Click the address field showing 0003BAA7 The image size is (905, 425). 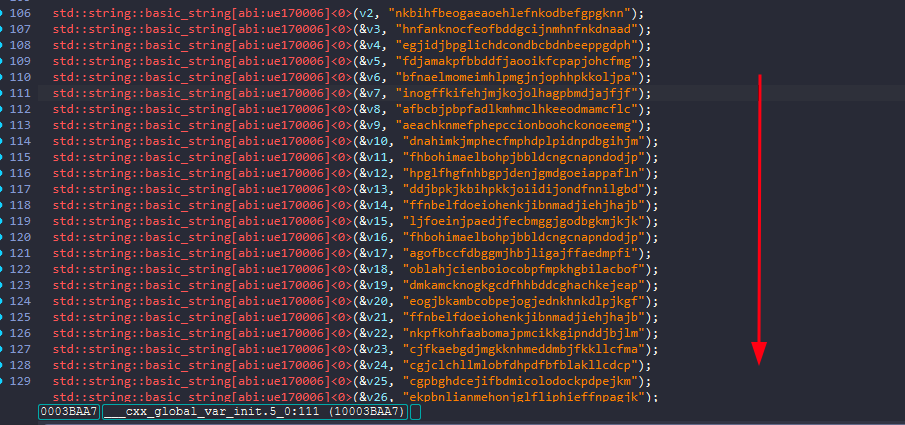click(x=68, y=412)
